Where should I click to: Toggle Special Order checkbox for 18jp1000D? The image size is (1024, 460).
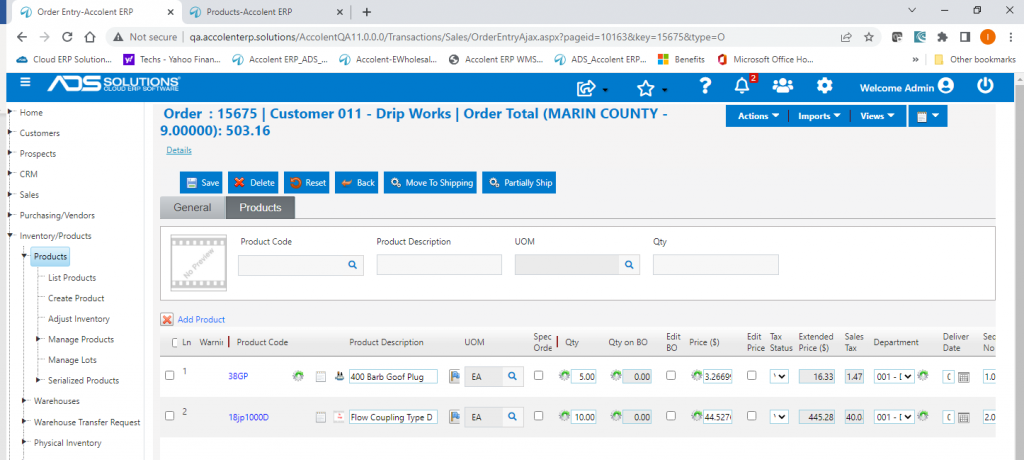pyautogui.click(x=539, y=416)
